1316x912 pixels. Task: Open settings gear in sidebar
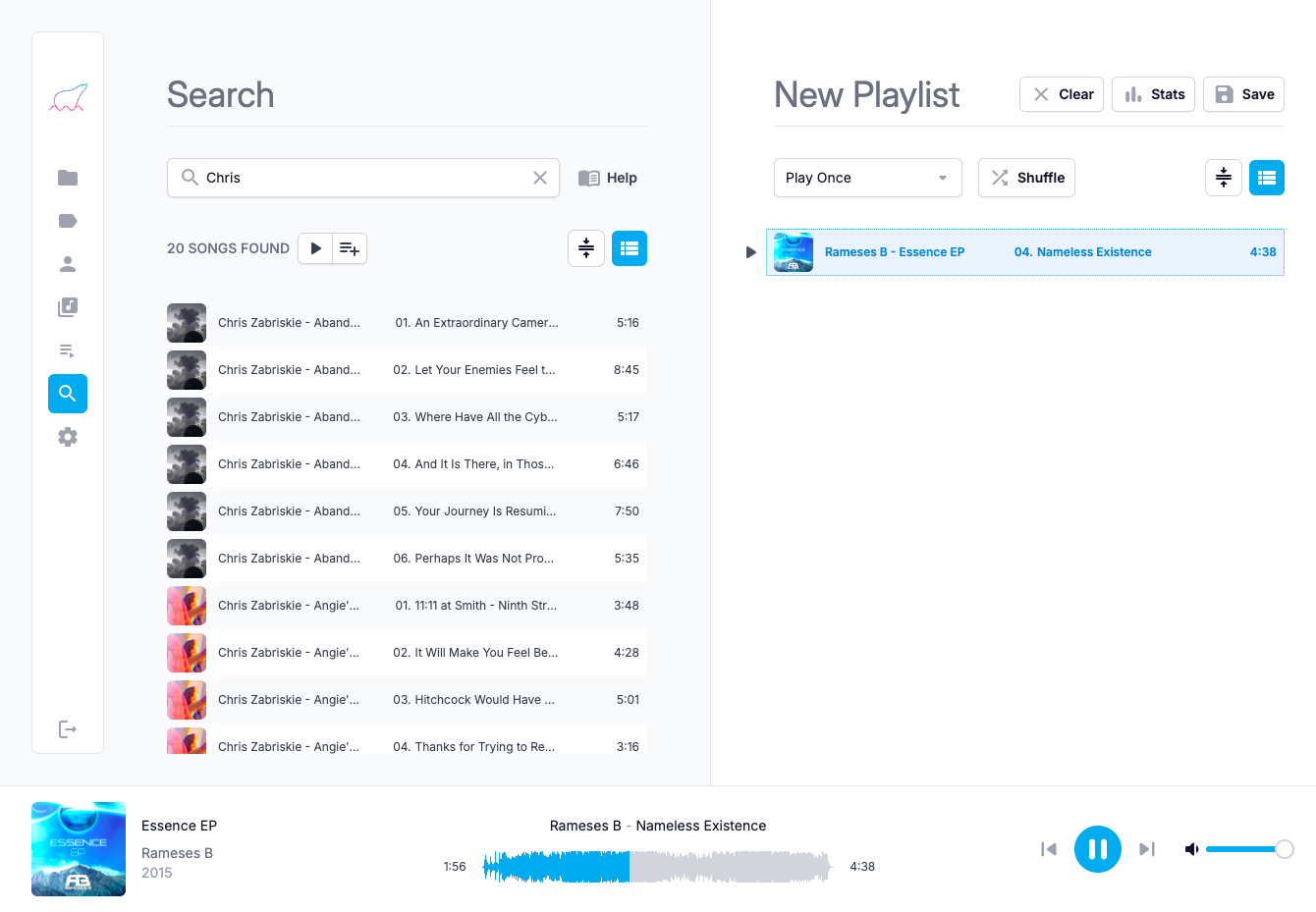pos(68,437)
